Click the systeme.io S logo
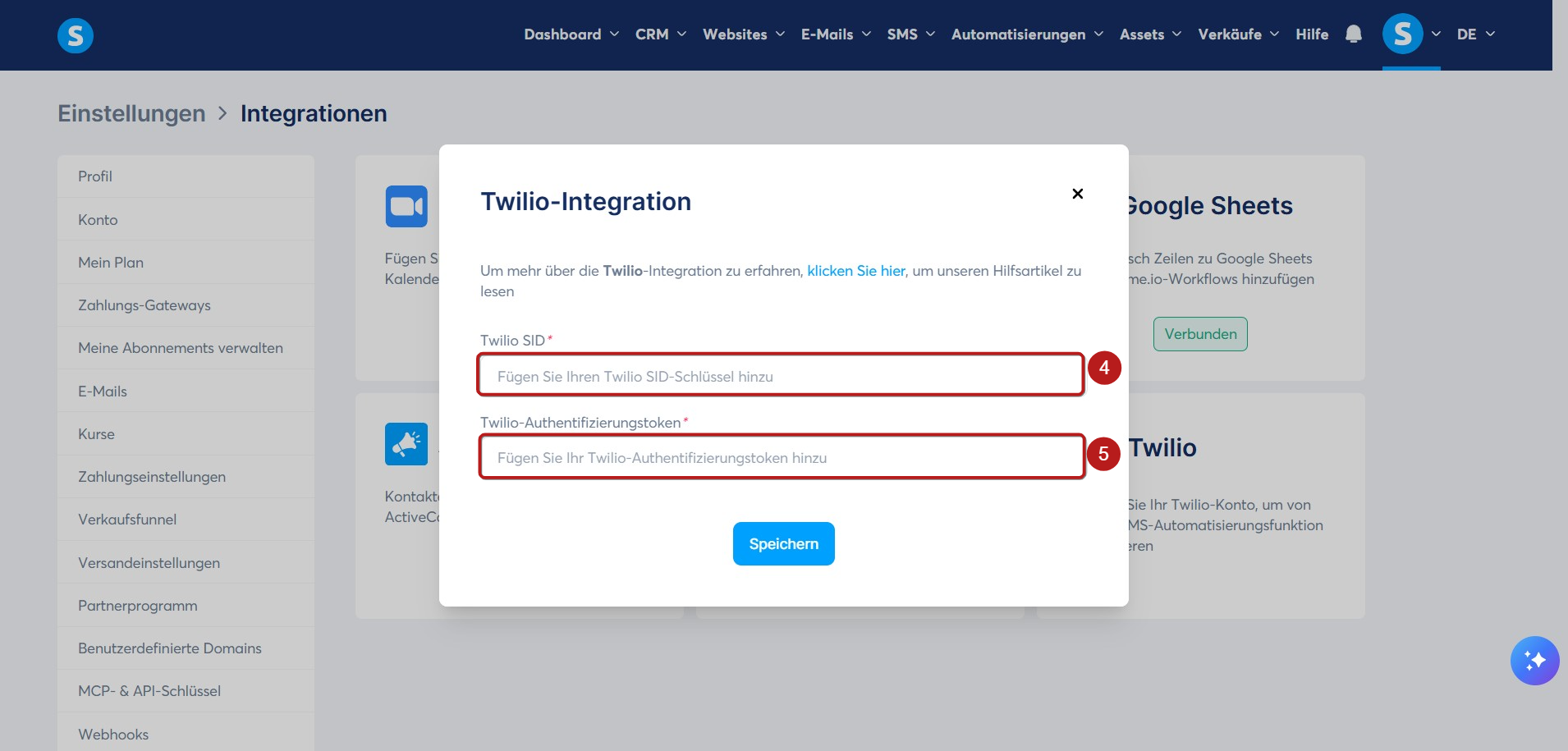1568x751 pixels. click(x=76, y=35)
